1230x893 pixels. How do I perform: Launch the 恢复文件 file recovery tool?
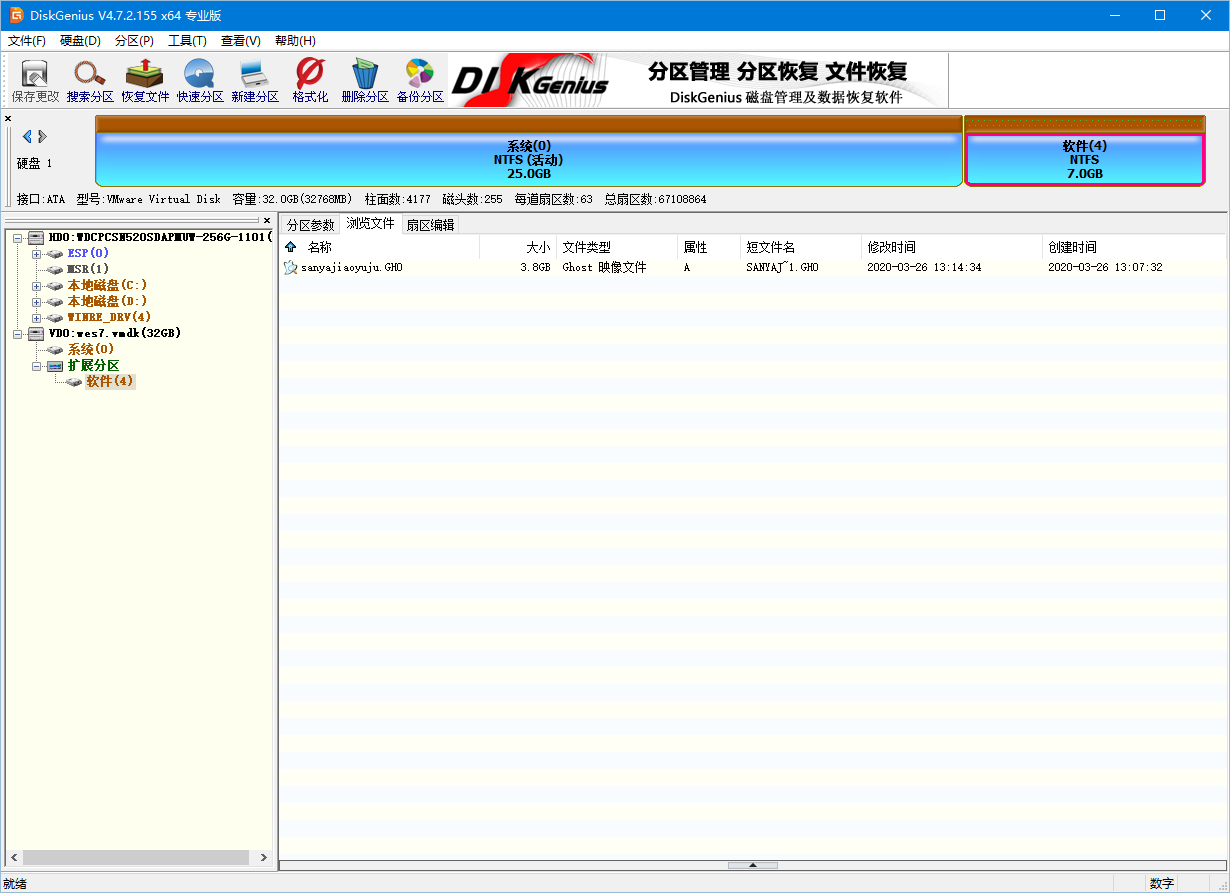pyautogui.click(x=145, y=80)
